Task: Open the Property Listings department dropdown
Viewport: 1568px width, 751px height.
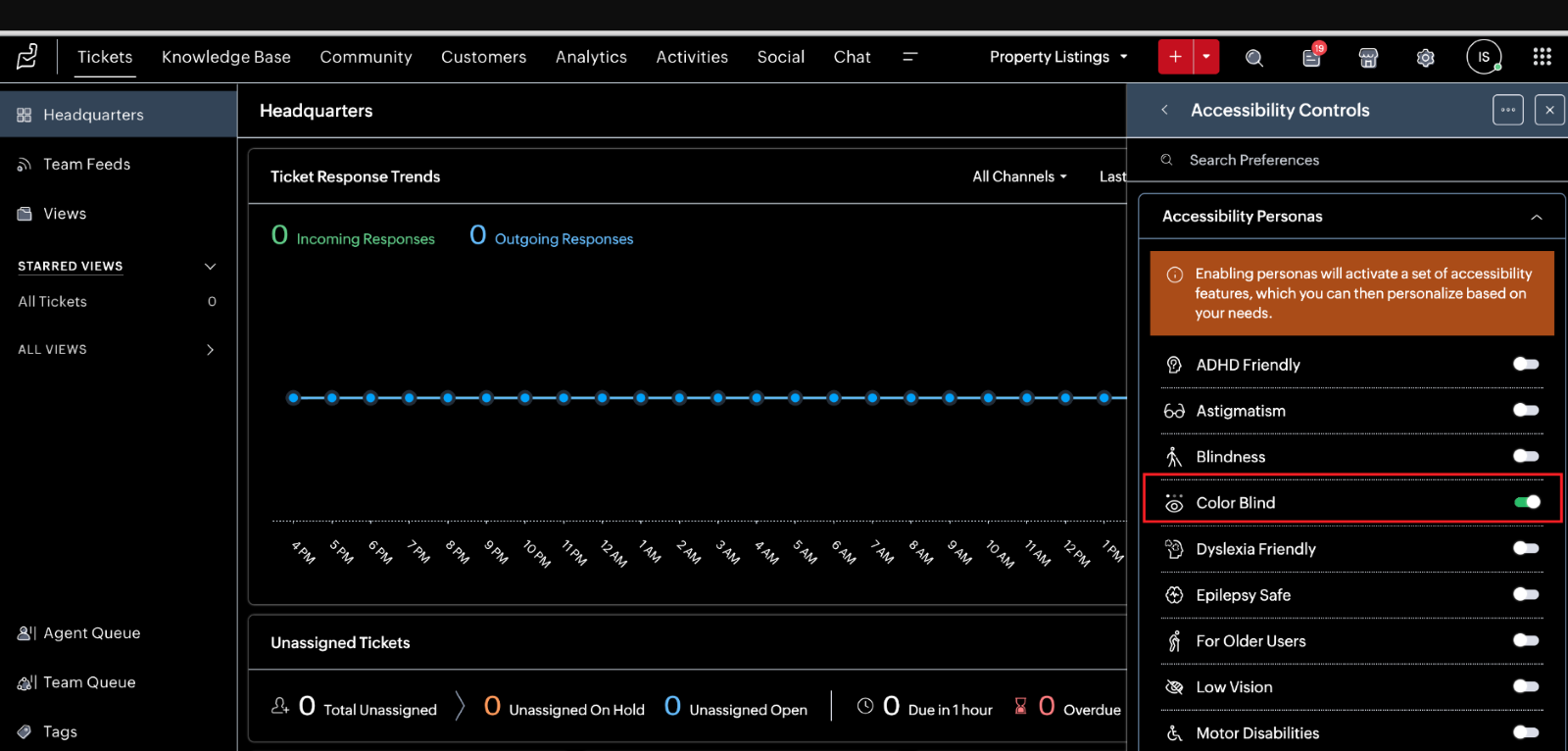Action: pos(1058,57)
